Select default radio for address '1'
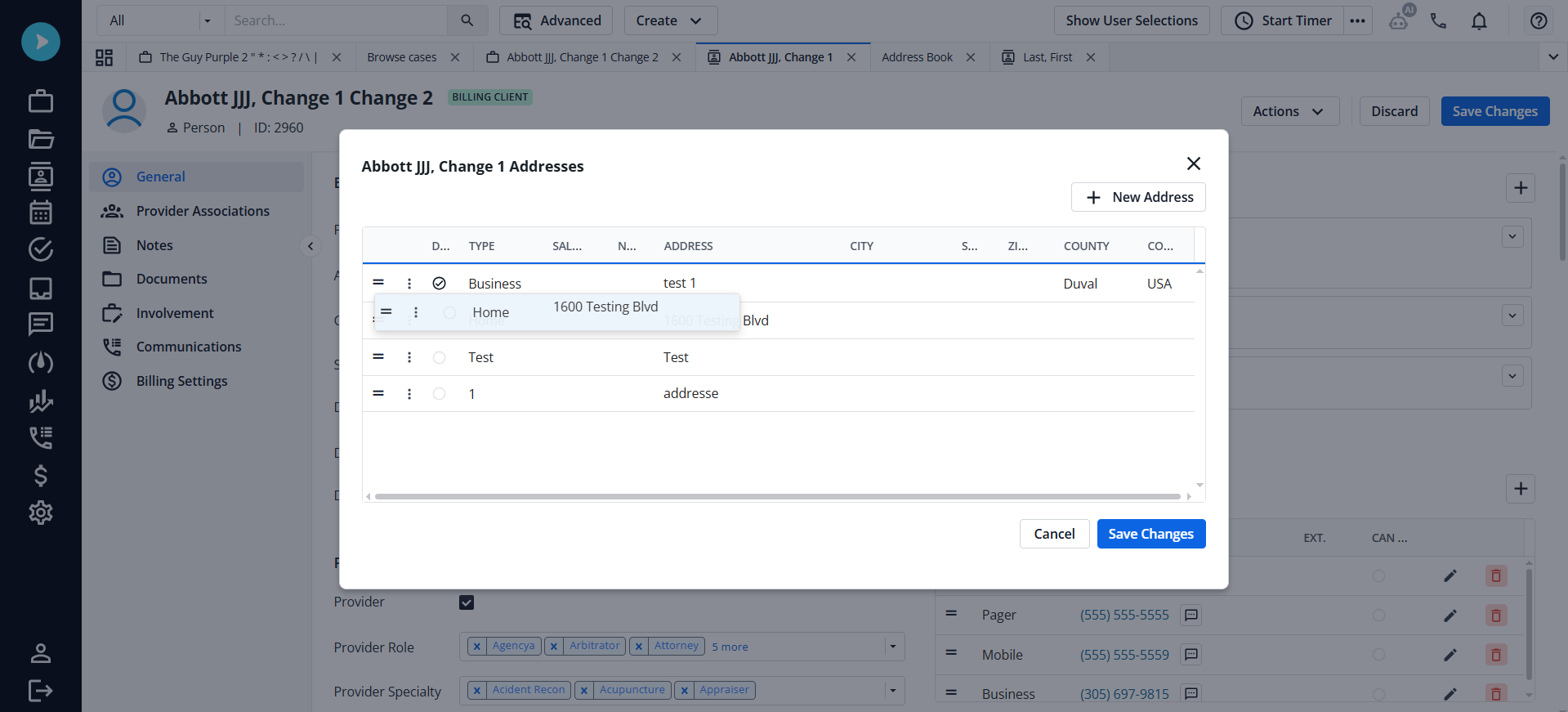The width and height of the screenshot is (1568, 712). 439,394
